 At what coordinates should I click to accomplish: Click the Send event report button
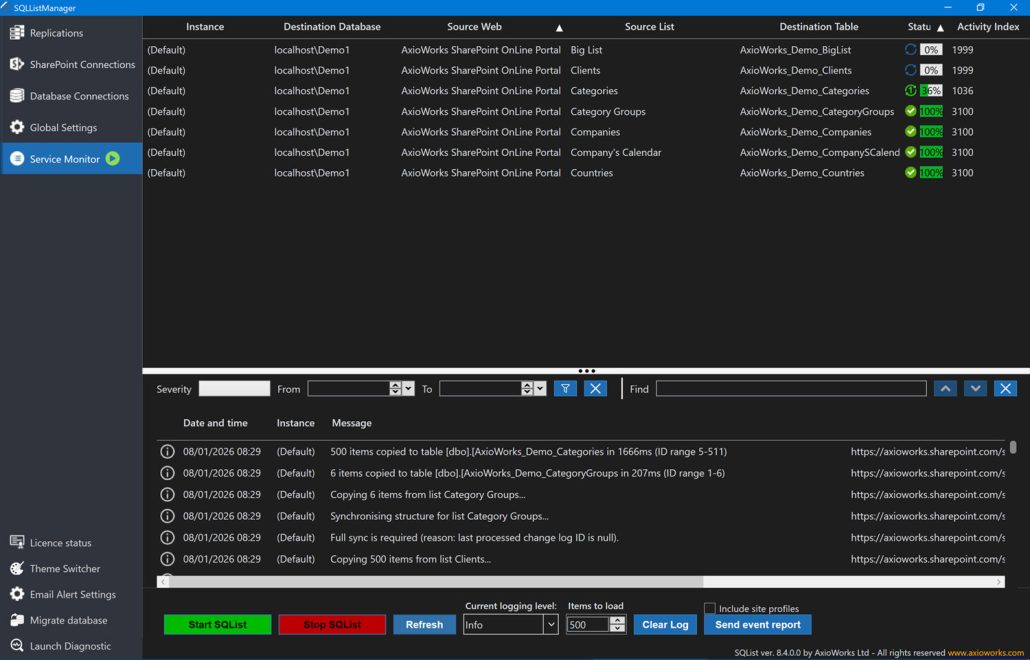(757, 625)
